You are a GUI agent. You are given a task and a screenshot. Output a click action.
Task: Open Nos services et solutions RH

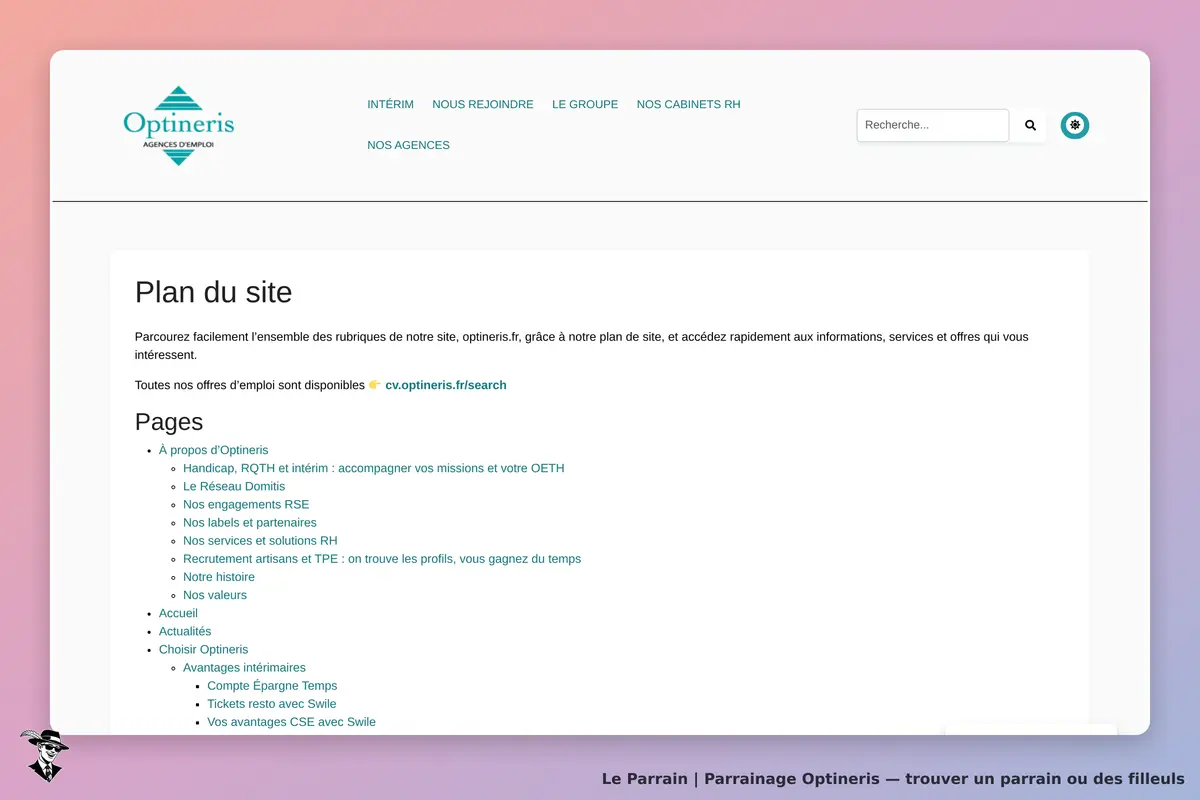(260, 540)
